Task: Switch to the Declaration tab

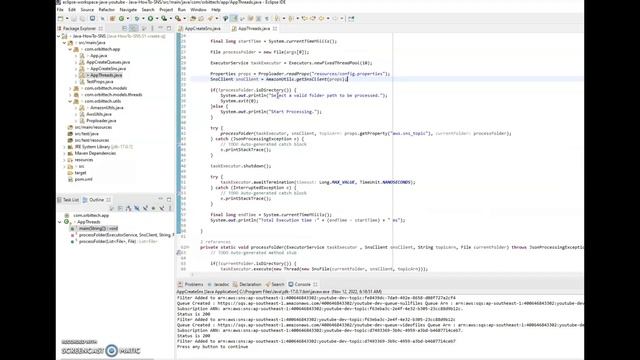Action: [247, 284]
